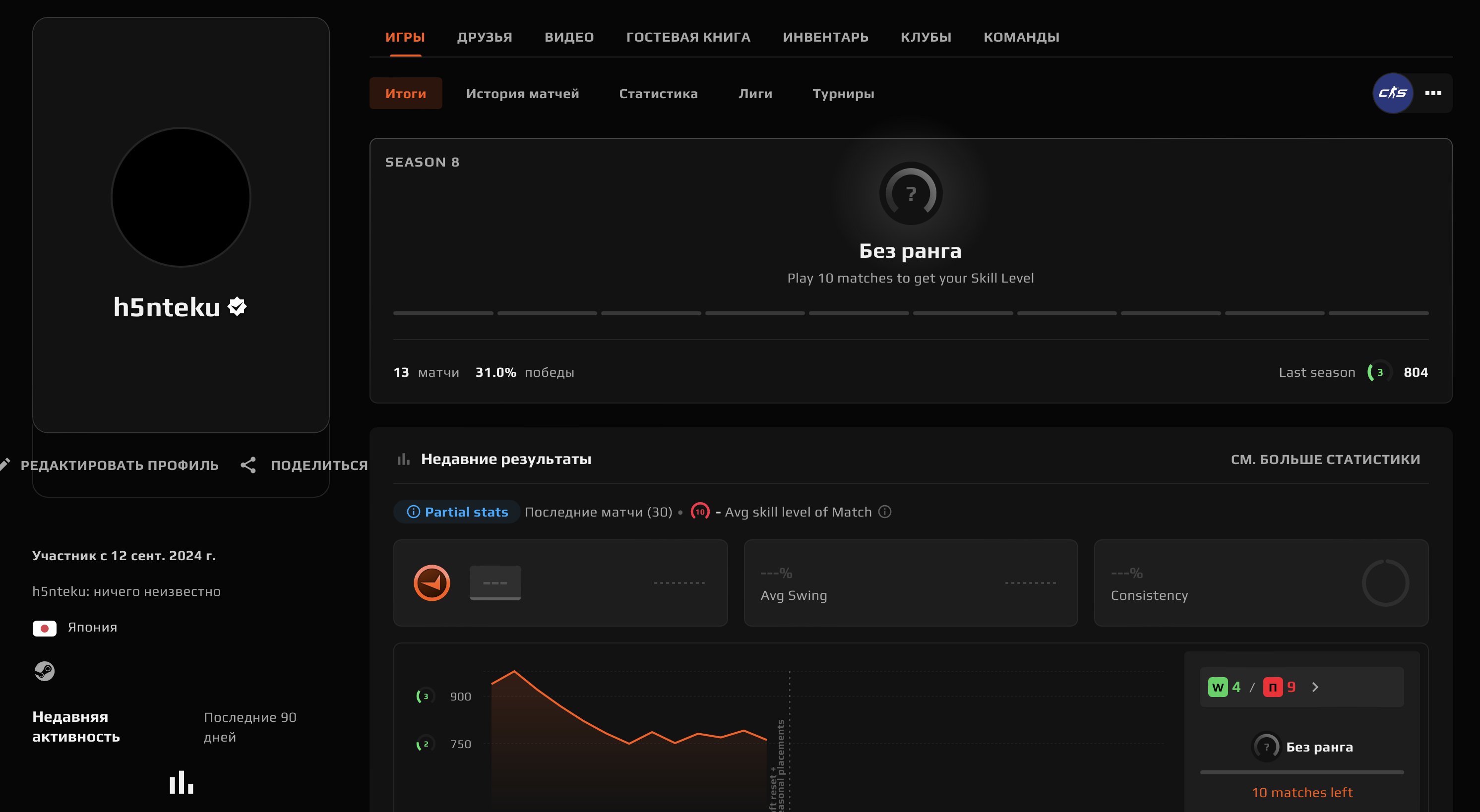Click the info icon in Partial stats

tap(413, 512)
